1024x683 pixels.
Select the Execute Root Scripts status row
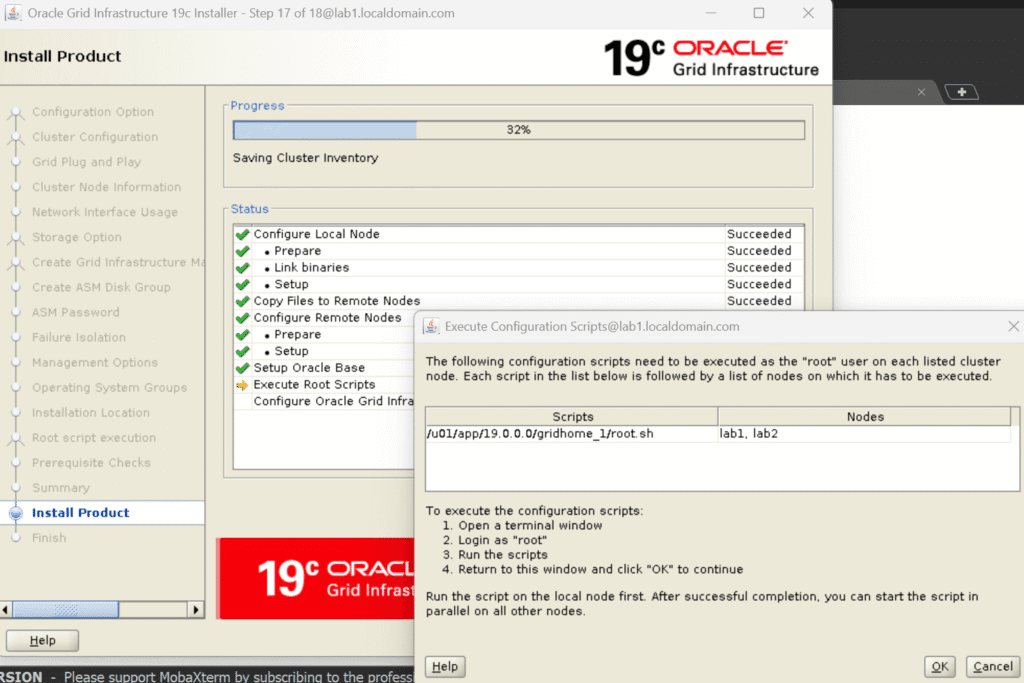coord(324,385)
